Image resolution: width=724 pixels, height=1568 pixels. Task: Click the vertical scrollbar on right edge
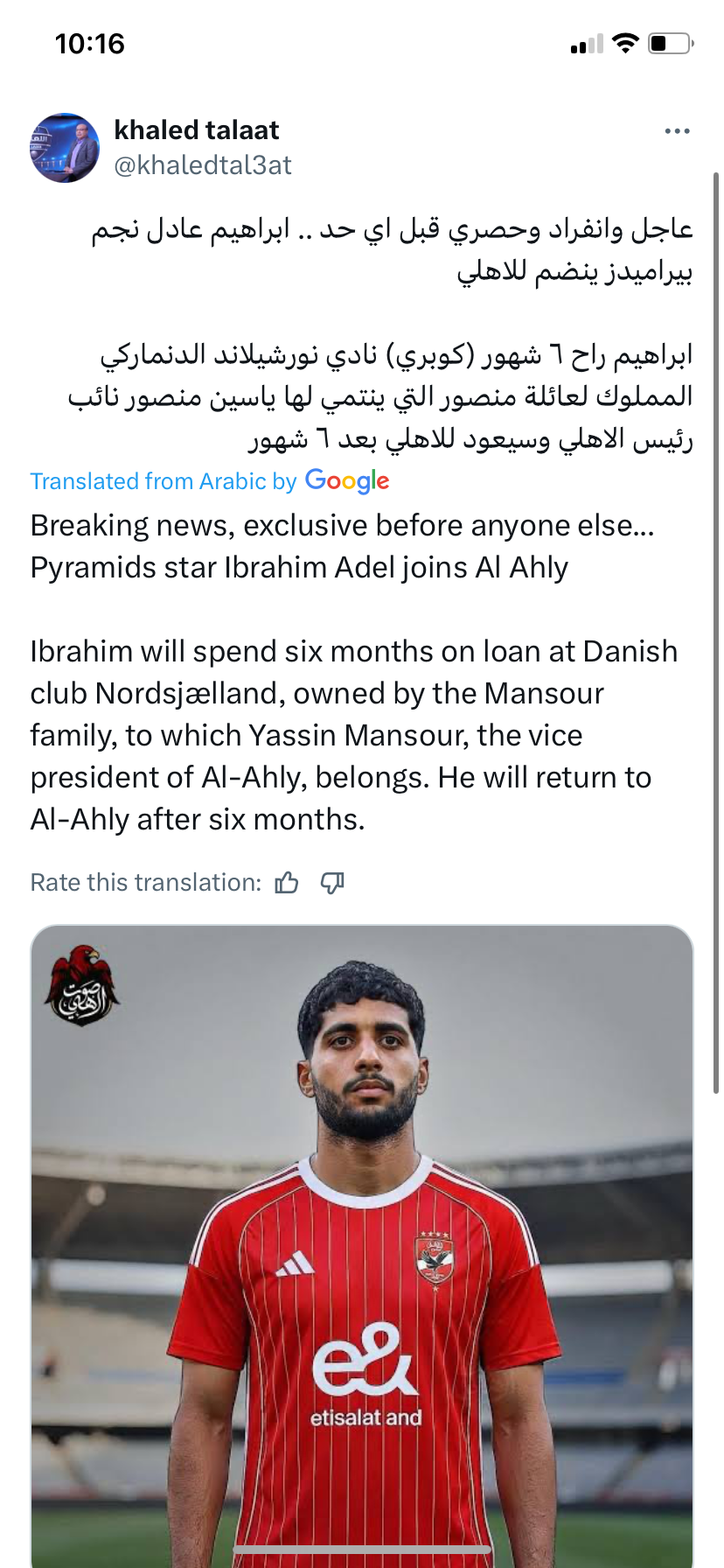click(716, 630)
